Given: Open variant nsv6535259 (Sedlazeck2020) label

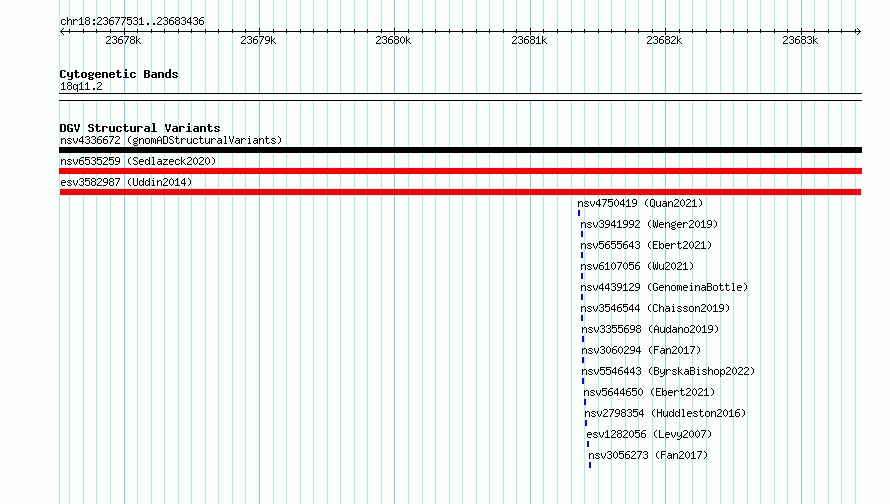Looking at the screenshot, I should coord(138,161).
